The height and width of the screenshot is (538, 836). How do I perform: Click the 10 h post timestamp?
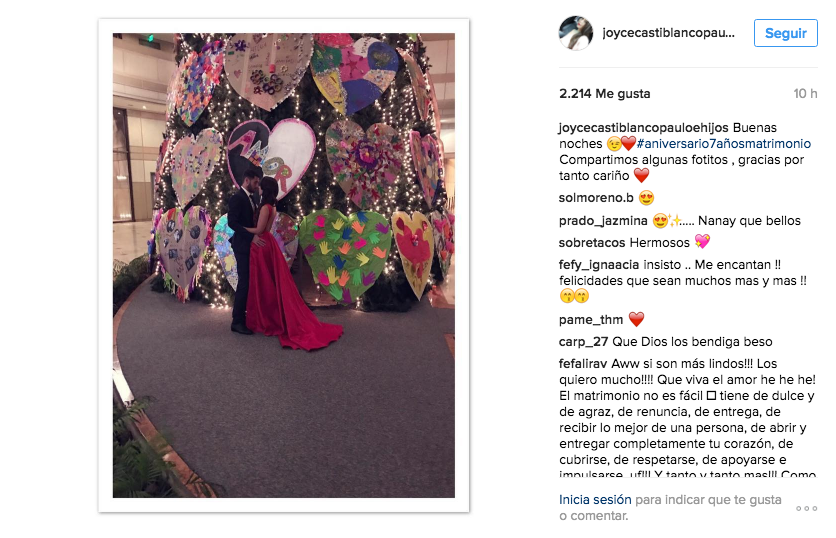pos(805,94)
